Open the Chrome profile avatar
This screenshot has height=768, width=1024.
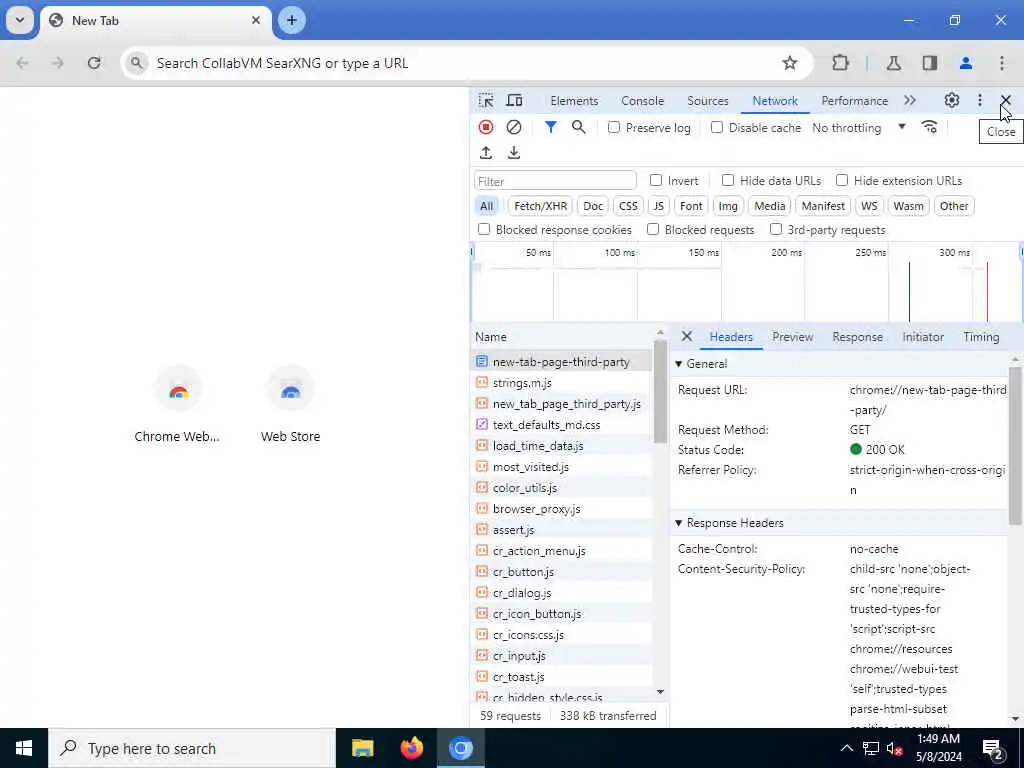[966, 63]
